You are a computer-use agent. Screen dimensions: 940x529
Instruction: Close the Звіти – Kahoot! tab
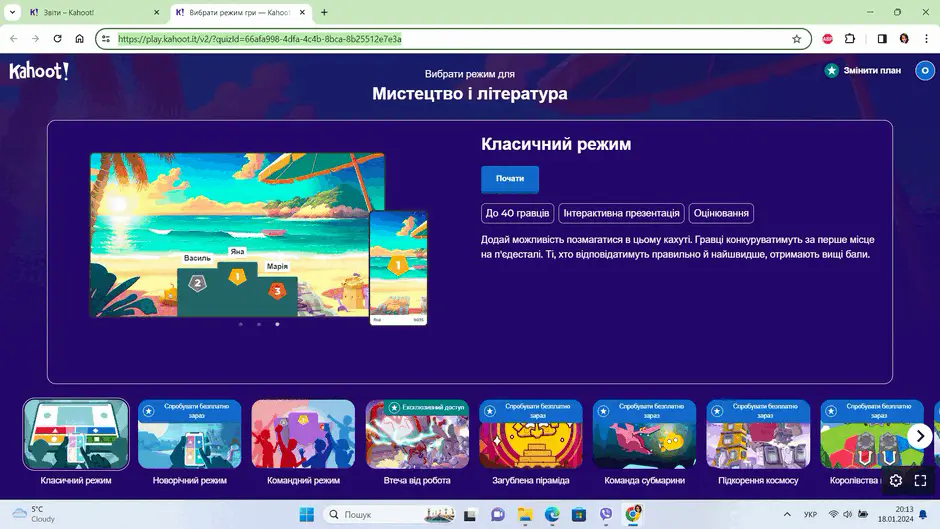pos(156,12)
